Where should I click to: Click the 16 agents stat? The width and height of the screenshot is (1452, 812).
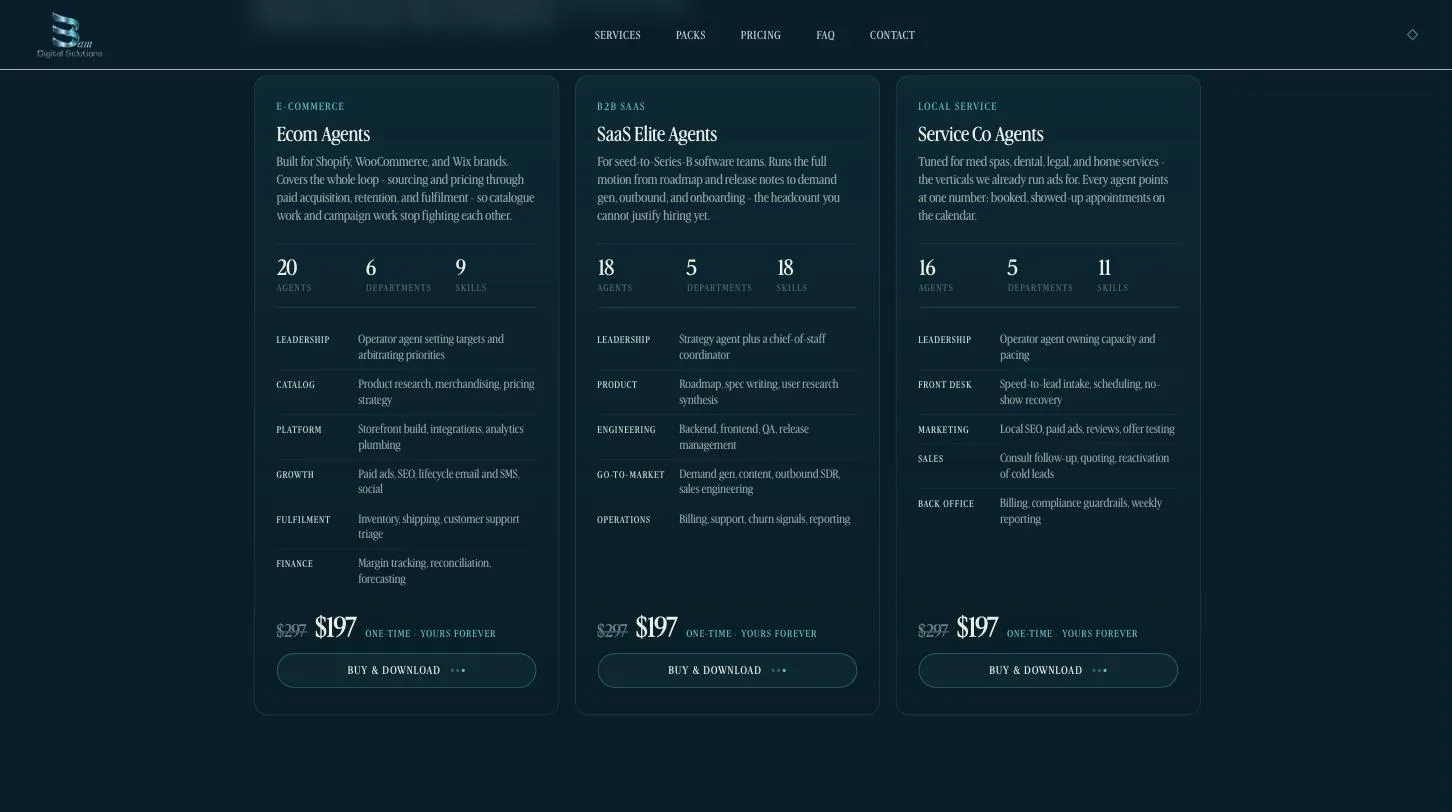click(x=935, y=275)
